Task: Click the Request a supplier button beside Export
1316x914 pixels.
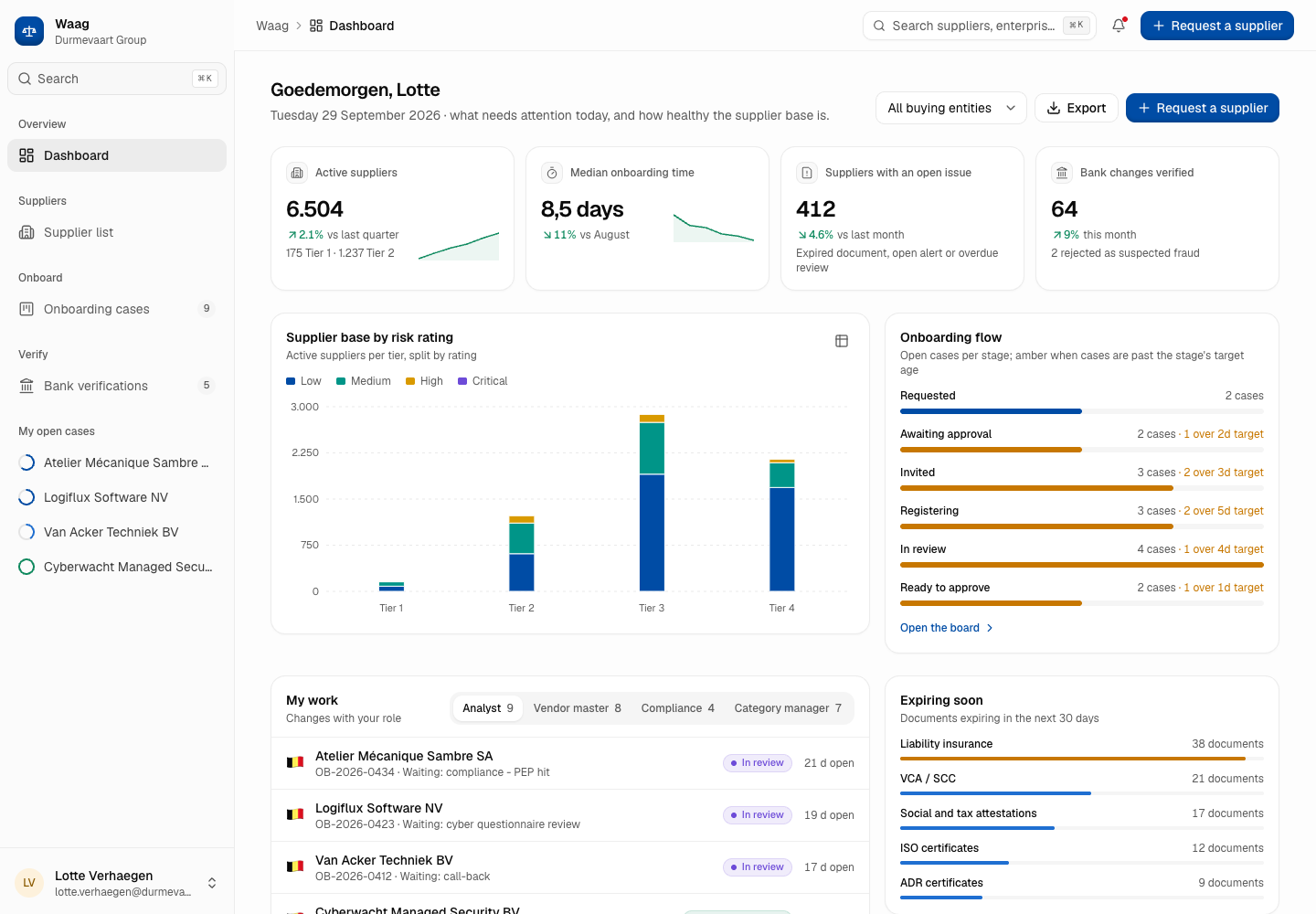Action: (x=1203, y=108)
